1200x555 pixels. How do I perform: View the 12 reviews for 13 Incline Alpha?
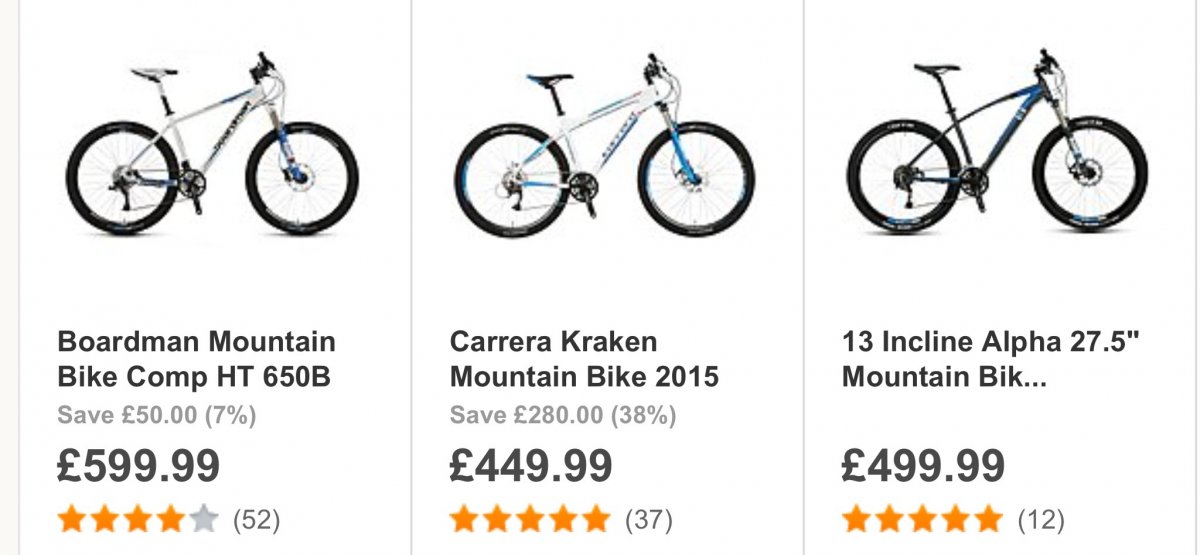pyautogui.click(x=1041, y=520)
